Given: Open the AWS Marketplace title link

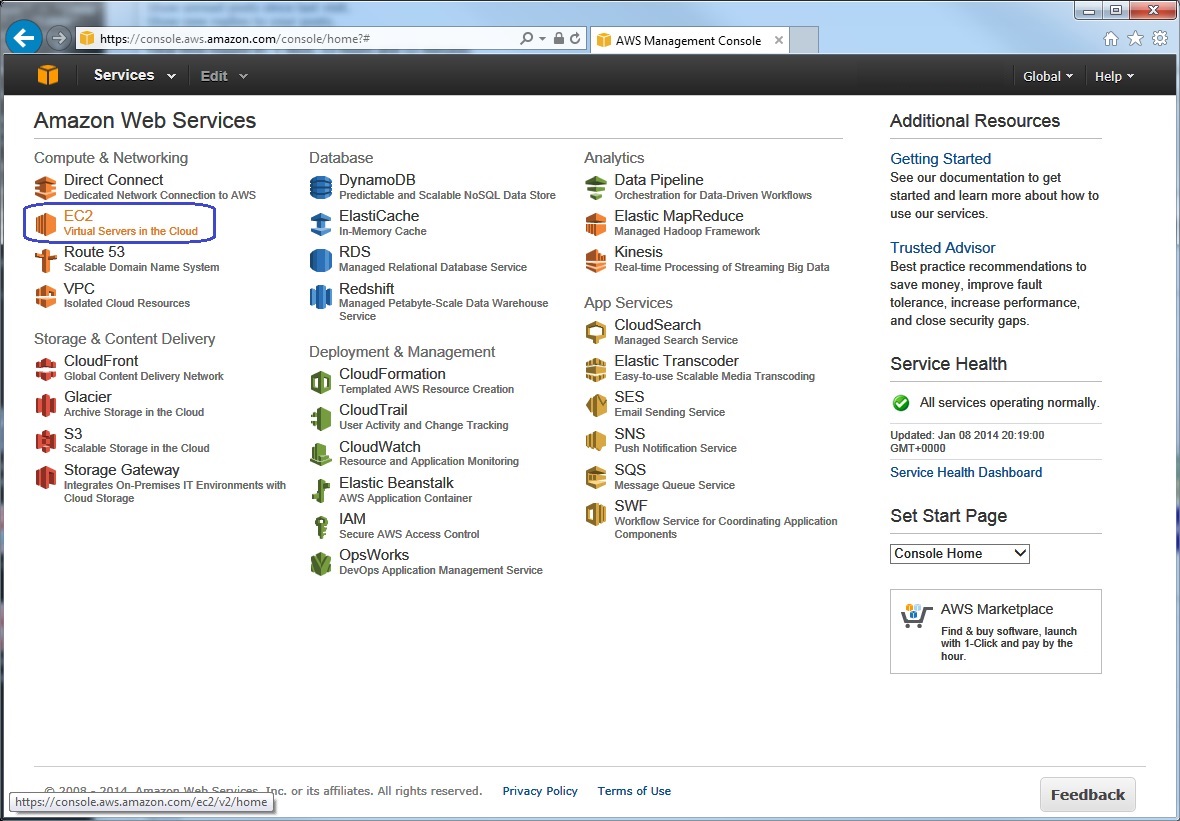Looking at the screenshot, I should tap(996, 610).
